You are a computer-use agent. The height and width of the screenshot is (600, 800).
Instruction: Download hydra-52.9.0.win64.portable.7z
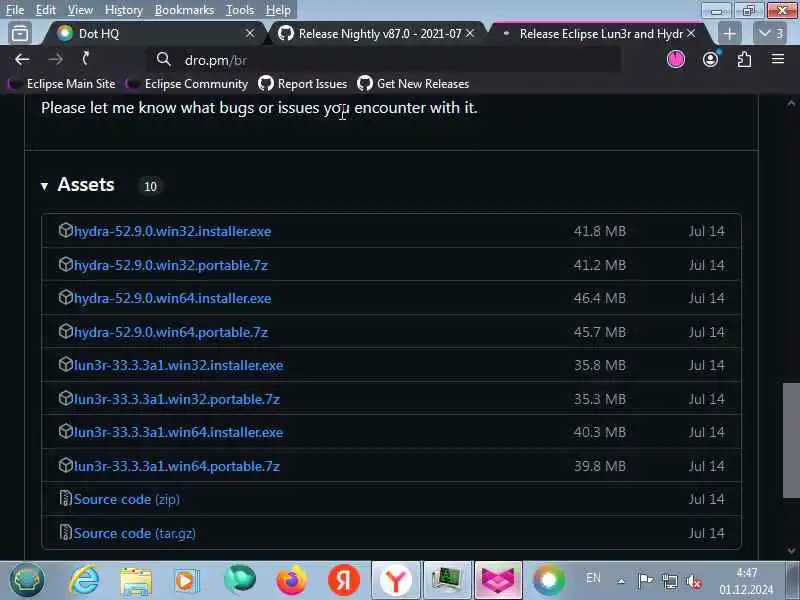[170, 332]
